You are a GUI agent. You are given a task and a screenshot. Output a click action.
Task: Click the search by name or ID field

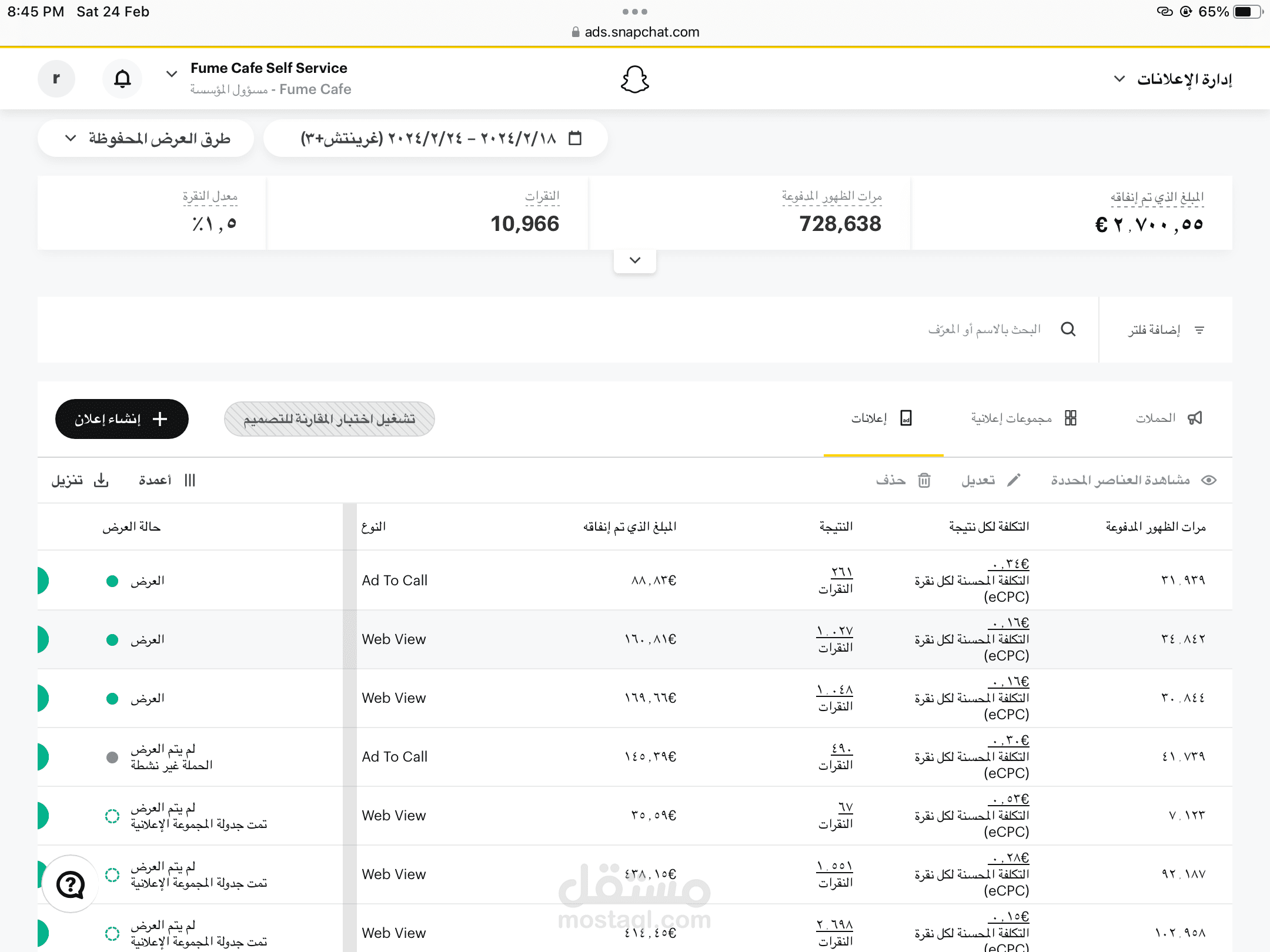985,329
